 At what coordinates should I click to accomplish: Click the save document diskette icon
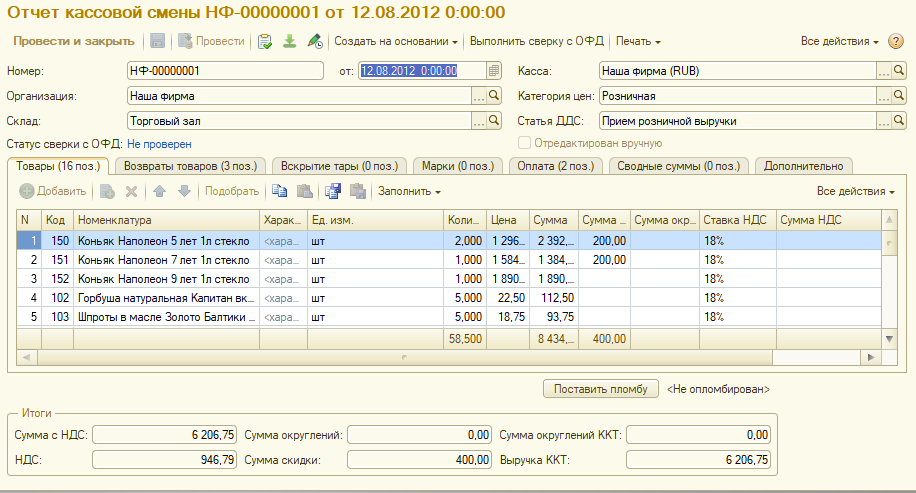[157, 41]
